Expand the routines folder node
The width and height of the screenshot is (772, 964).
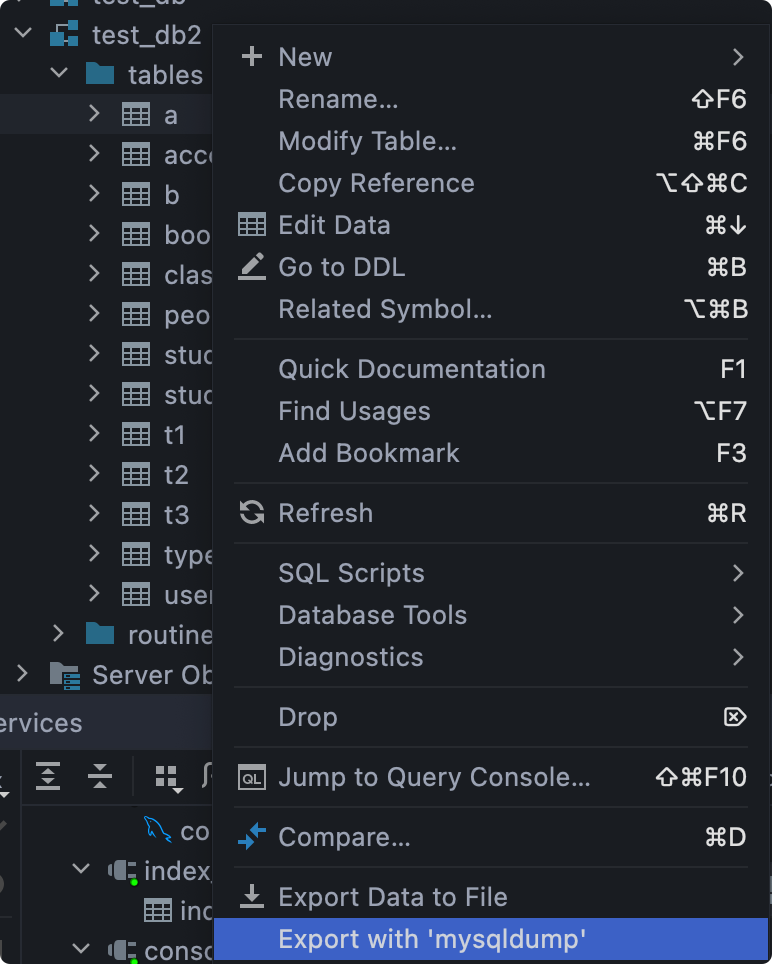pos(58,634)
